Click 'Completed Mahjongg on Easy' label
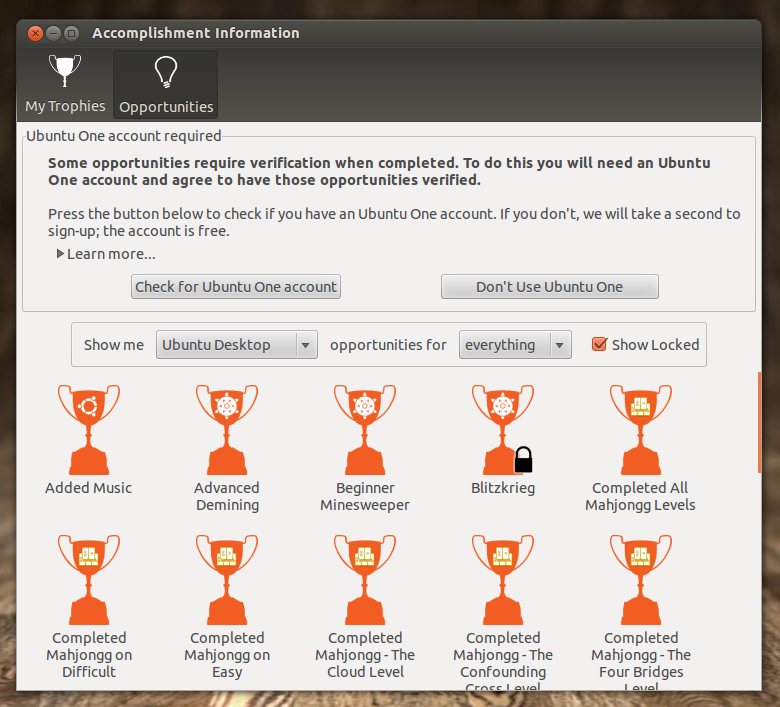Image resolution: width=780 pixels, height=707 pixels. 227,654
